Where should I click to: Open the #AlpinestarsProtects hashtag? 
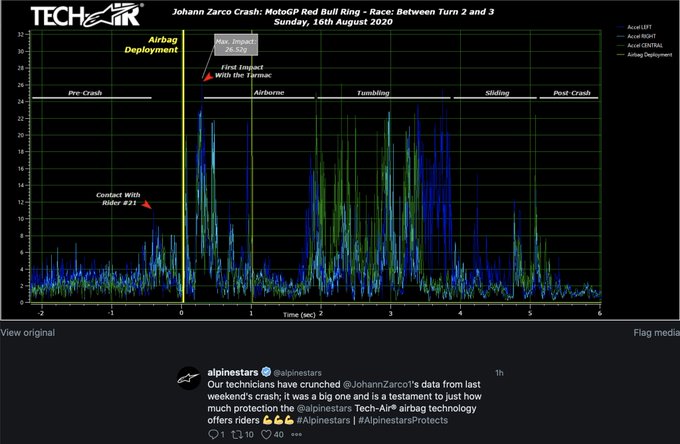pos(403,420)
